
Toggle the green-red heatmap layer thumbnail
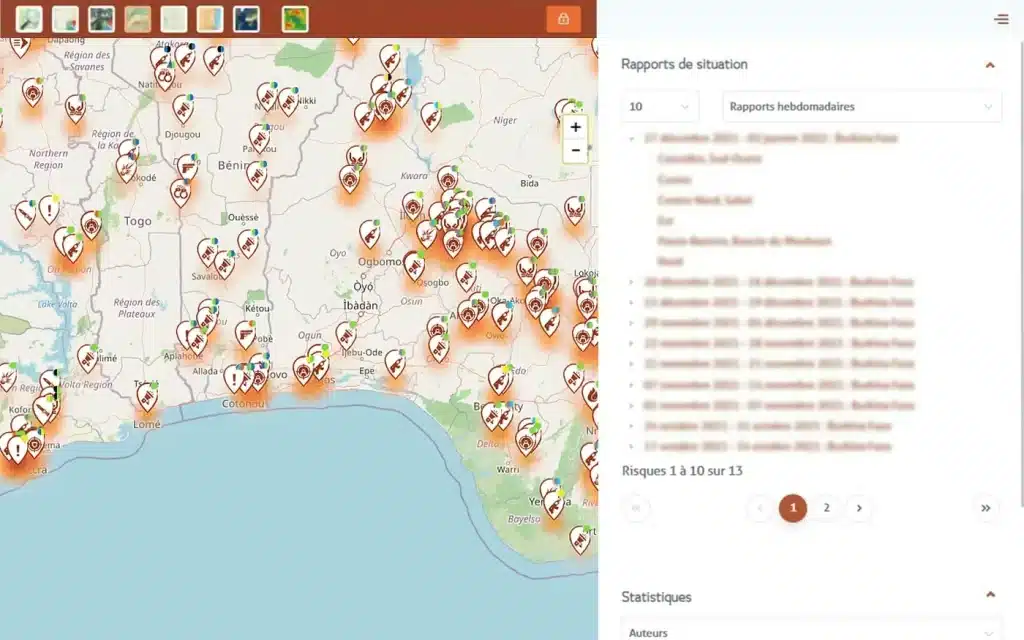pyautogui.click(x=295, y=19)
